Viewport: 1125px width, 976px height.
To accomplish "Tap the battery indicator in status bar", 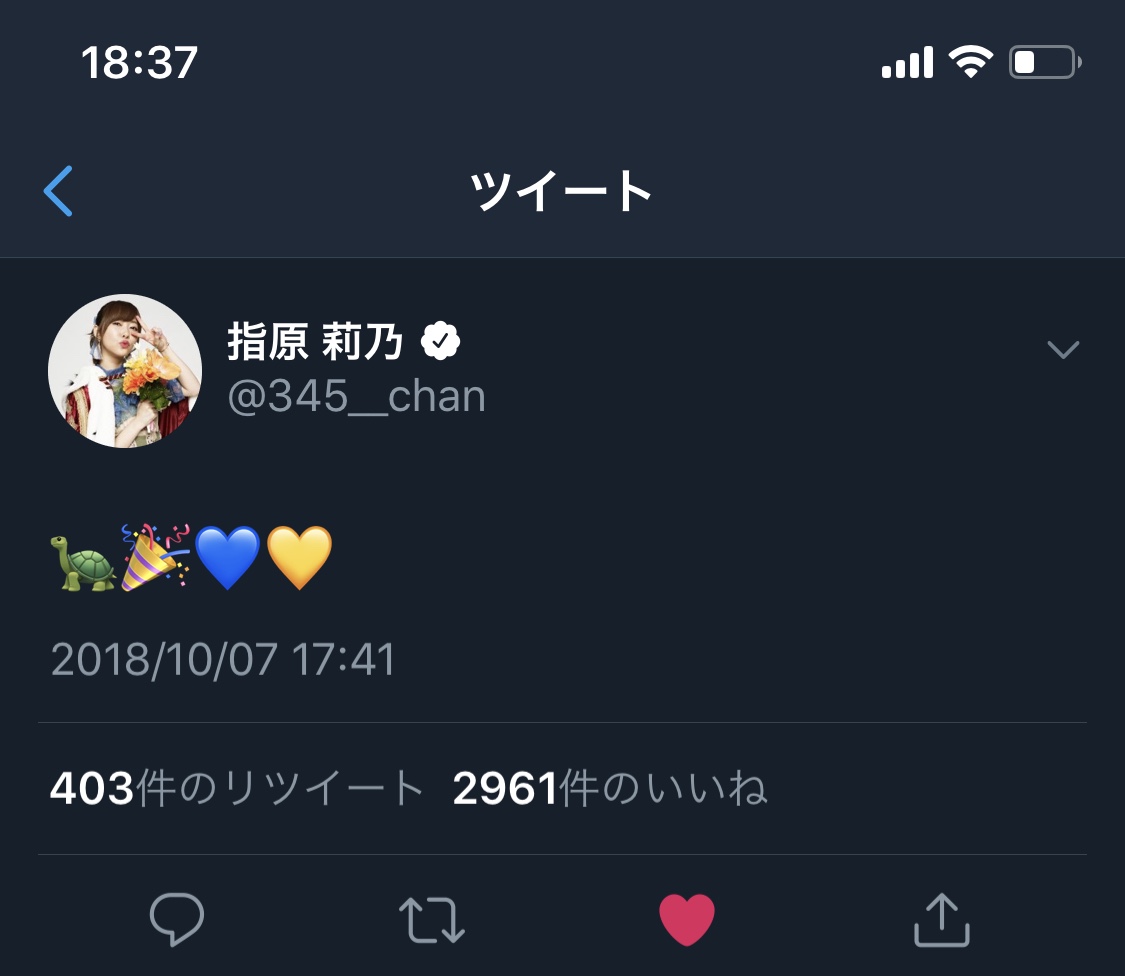I will [x=1045, y=63].
